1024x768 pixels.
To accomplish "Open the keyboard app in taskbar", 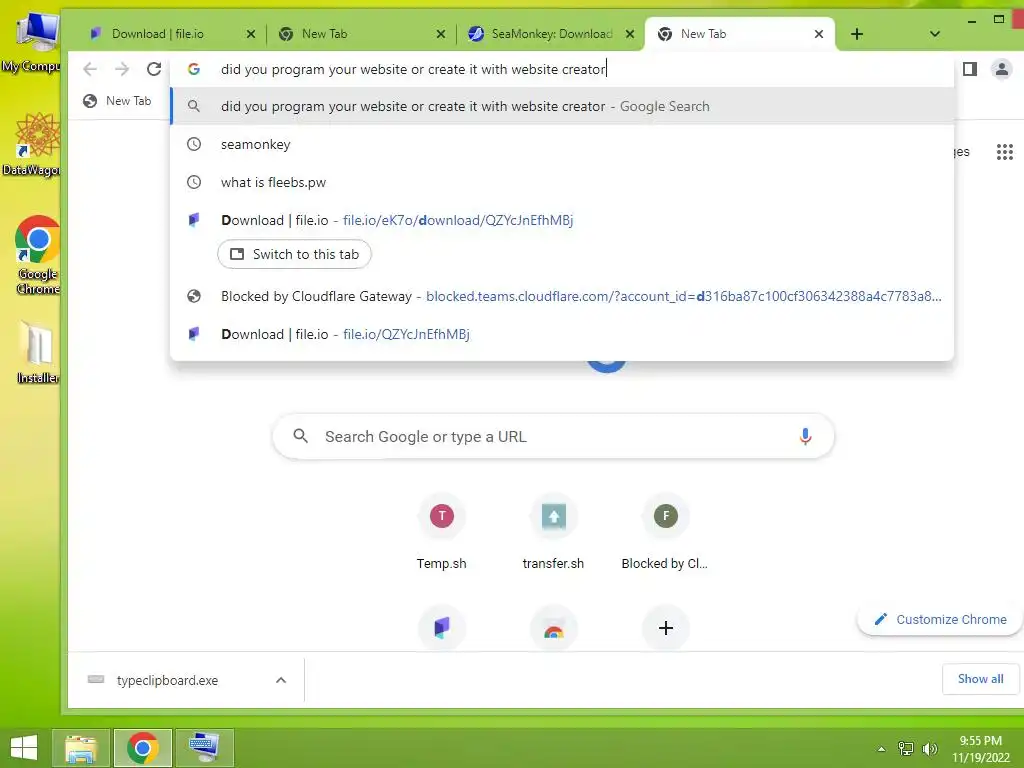I will (x=204, y=748).
